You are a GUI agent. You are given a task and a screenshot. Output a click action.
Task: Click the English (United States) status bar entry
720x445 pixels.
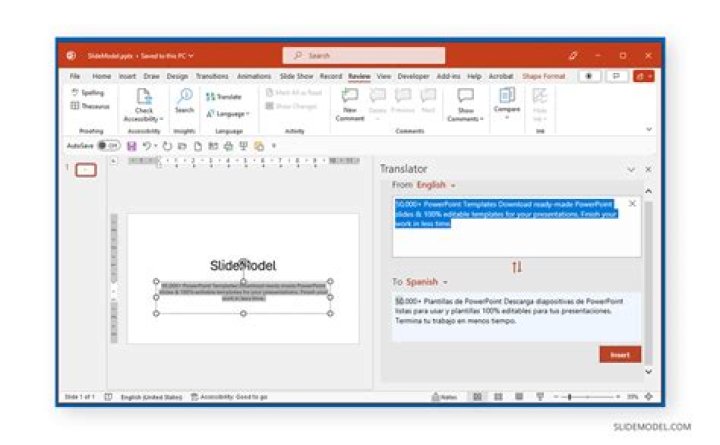coord(152,397)
